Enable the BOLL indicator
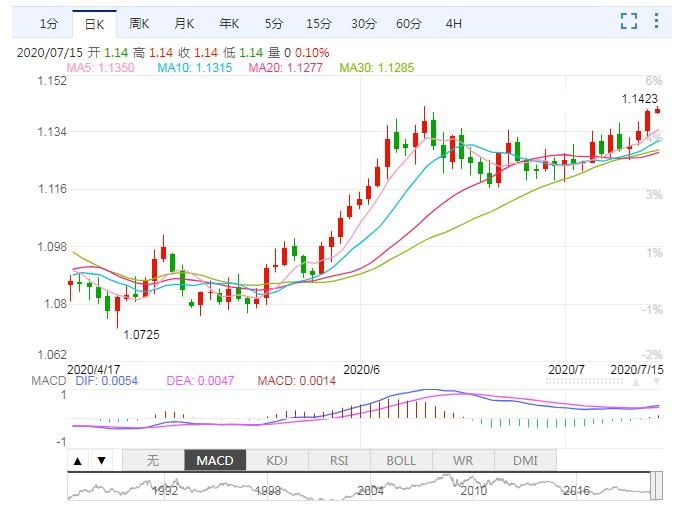The image size is (677, 505). click(401, 461)
